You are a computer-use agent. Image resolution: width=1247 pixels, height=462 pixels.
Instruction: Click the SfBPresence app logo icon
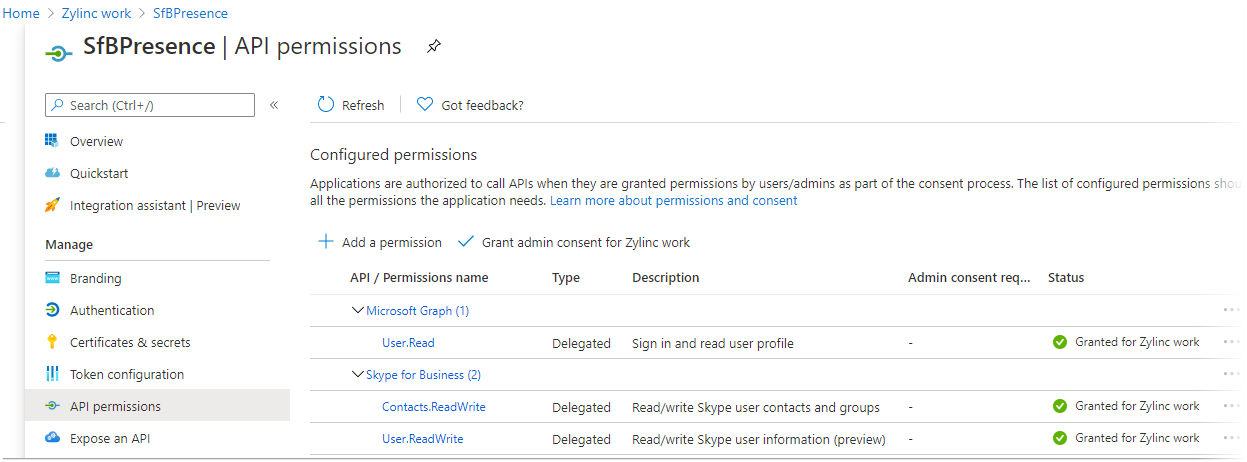(59, 54)
